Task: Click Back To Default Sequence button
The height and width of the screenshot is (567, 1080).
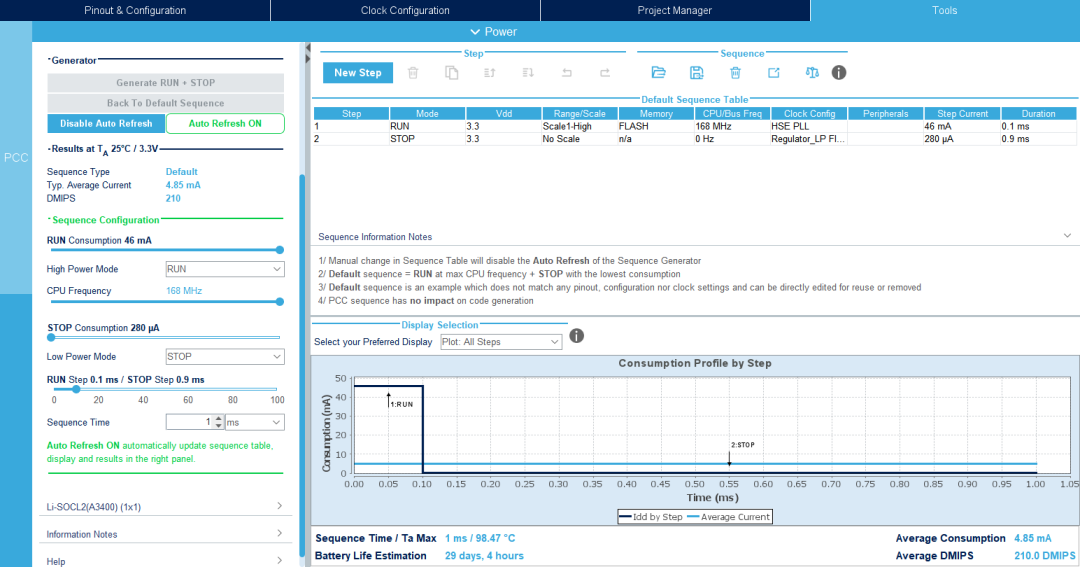Action: [165, 103]
